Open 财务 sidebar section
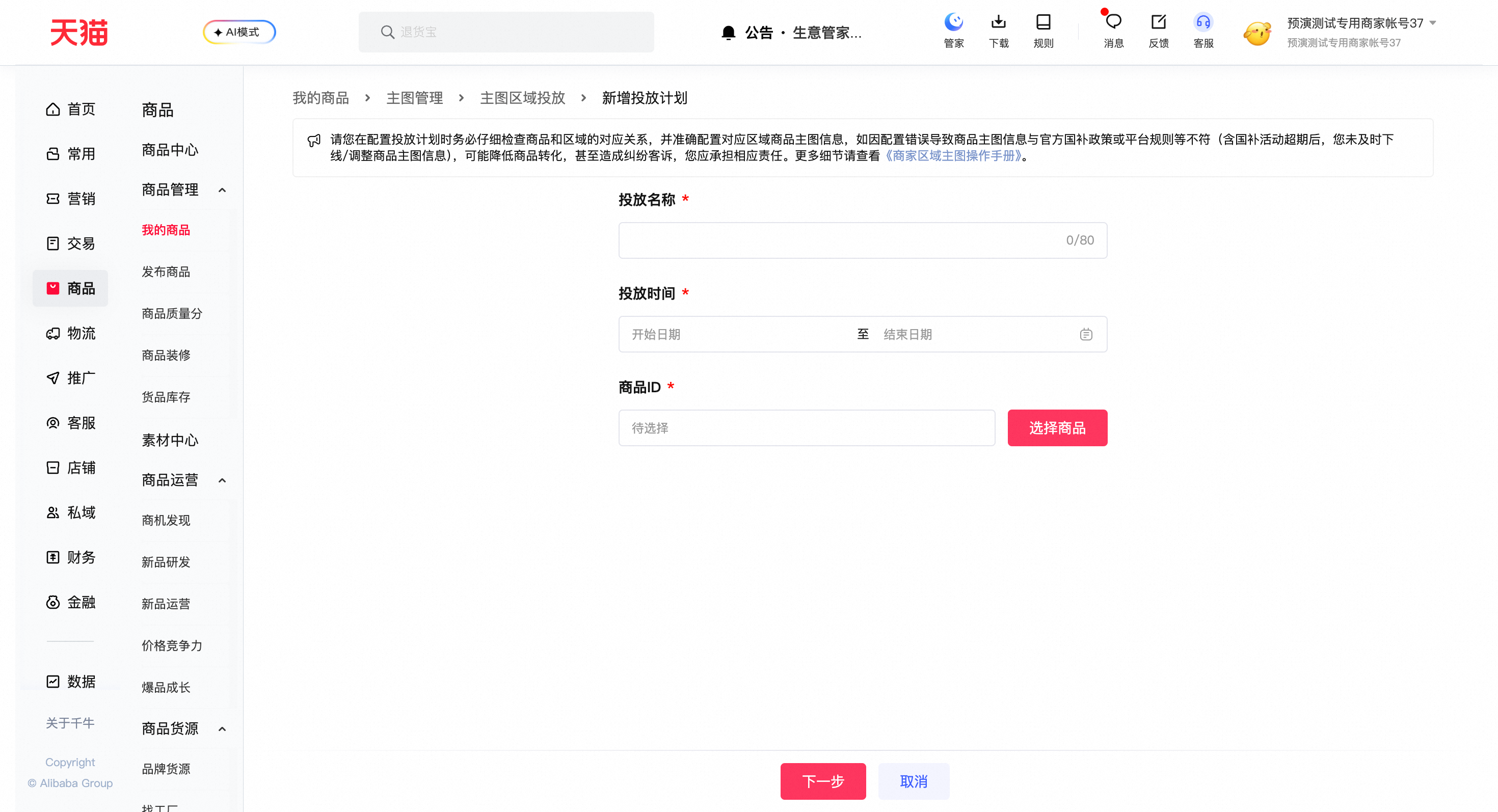Image resolution: width=1498 pixels, height=812 pixels. point(70,557)
